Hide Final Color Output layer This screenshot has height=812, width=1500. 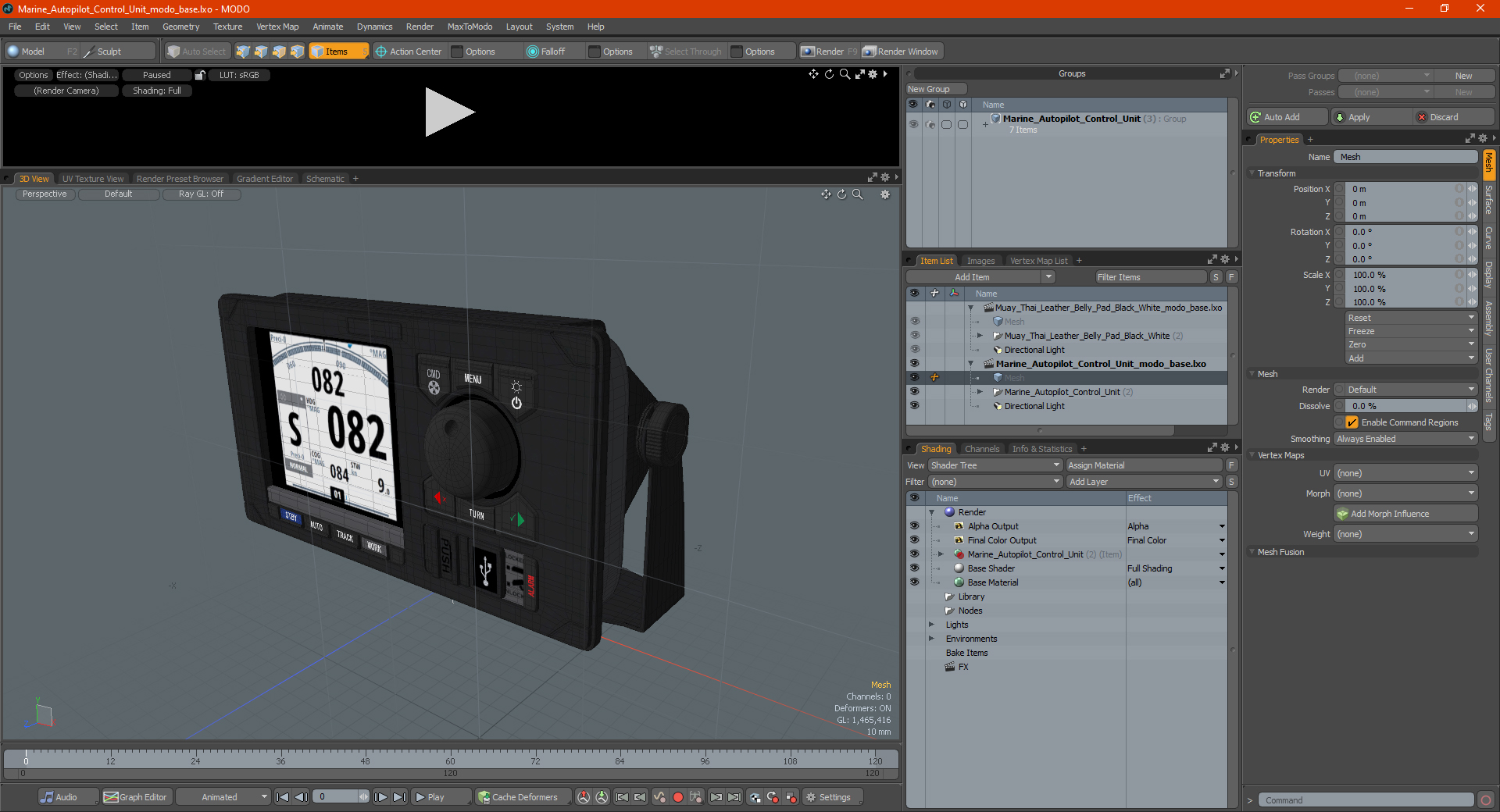coord(914,540)
